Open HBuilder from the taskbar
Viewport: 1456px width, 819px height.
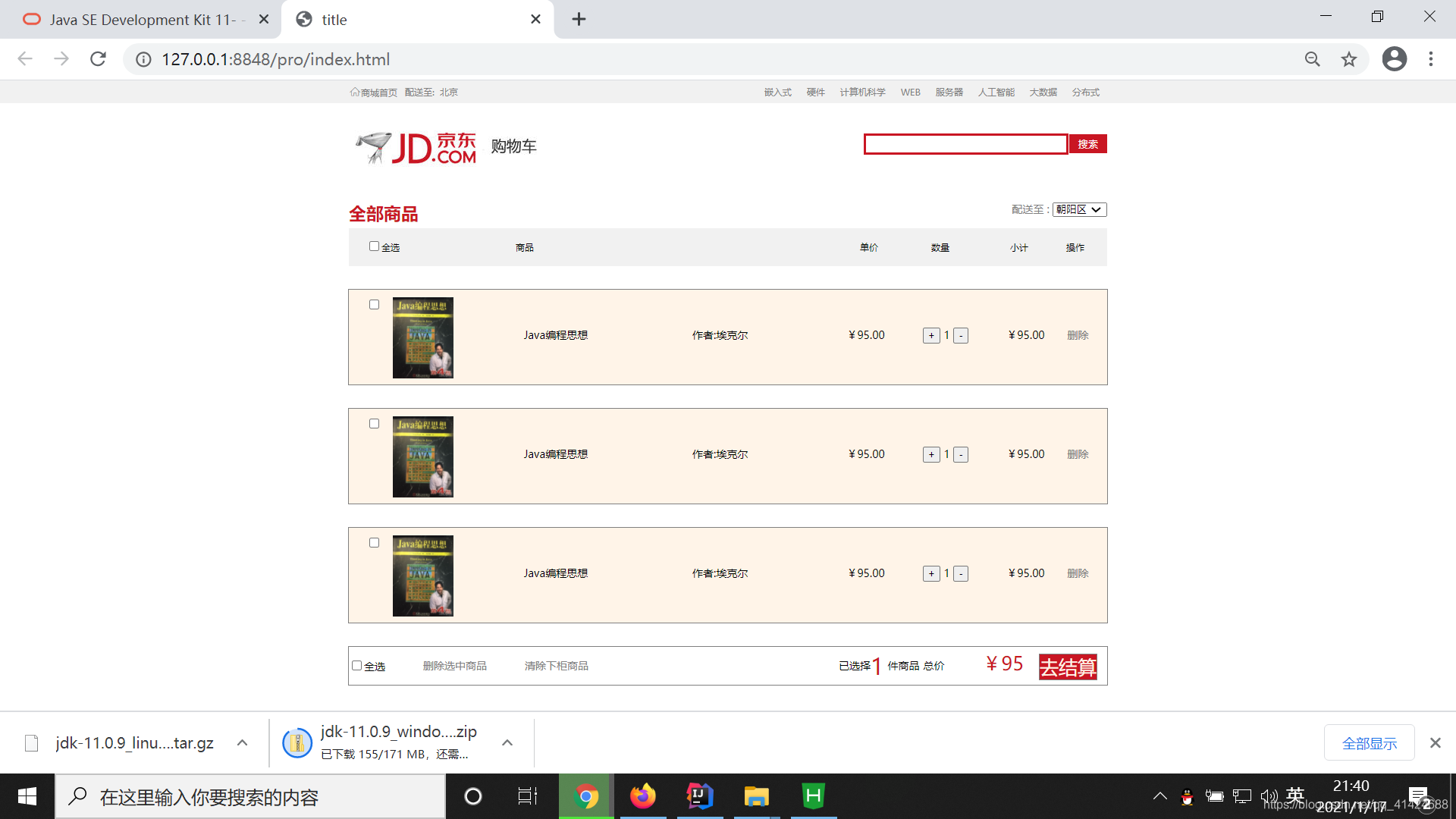[813, 796]
